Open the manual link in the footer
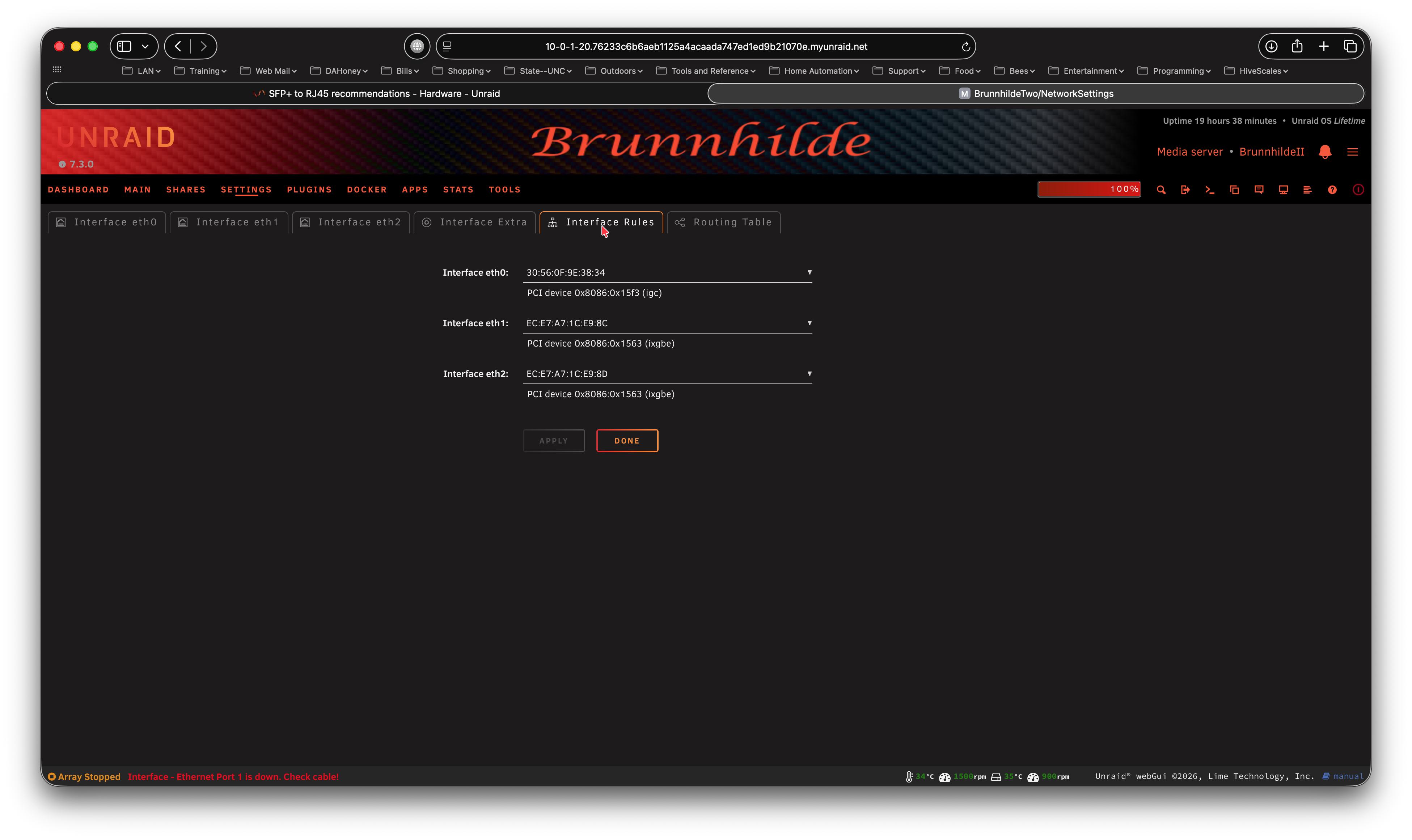The image size is (1412, 840). coord(1348,776)
